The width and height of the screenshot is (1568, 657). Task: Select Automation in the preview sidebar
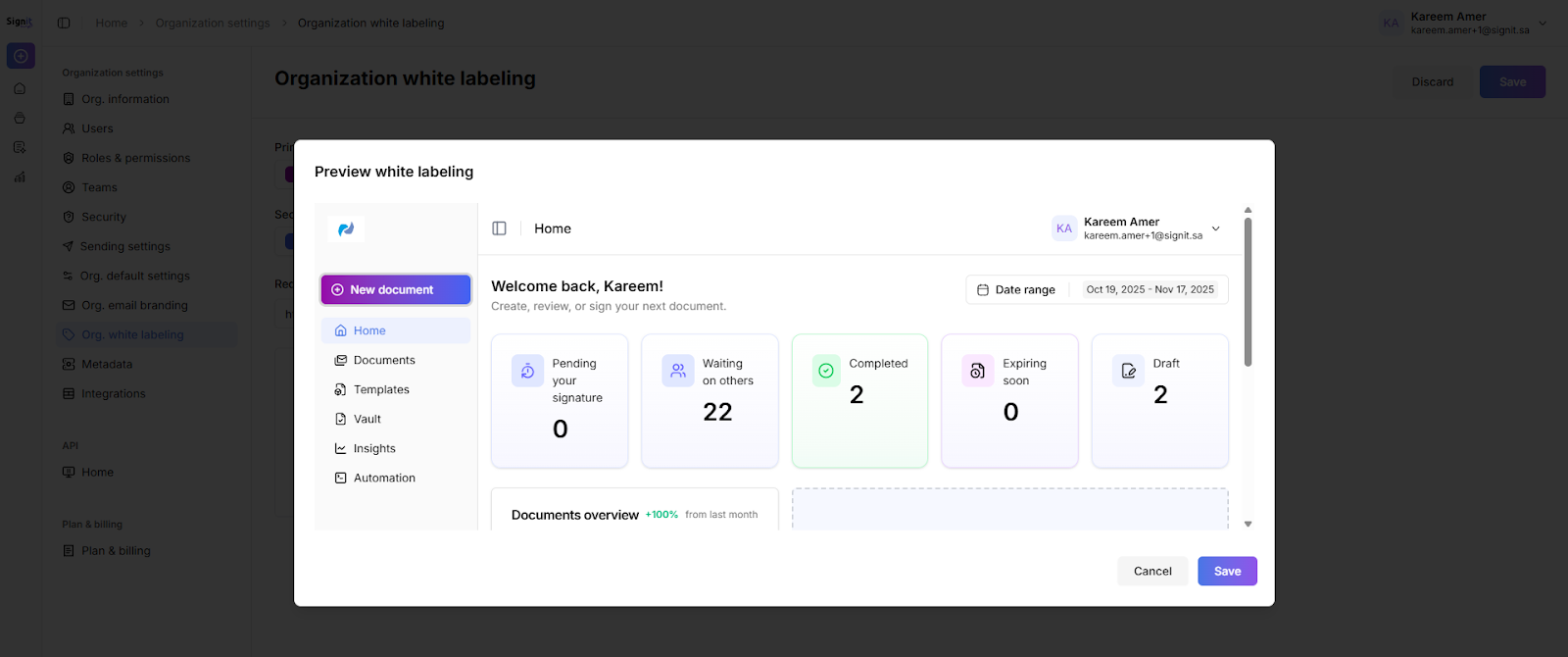pos(384,479)
